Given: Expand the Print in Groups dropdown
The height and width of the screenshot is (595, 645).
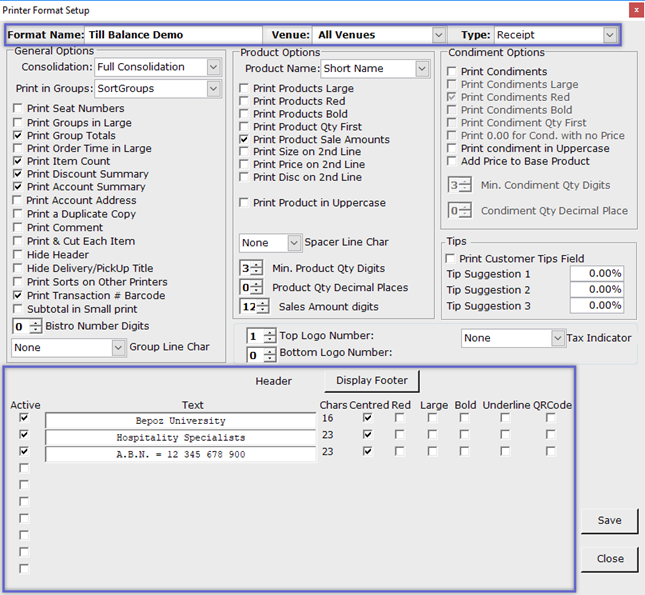Looking at the screenshot, I should coord(213,89).
